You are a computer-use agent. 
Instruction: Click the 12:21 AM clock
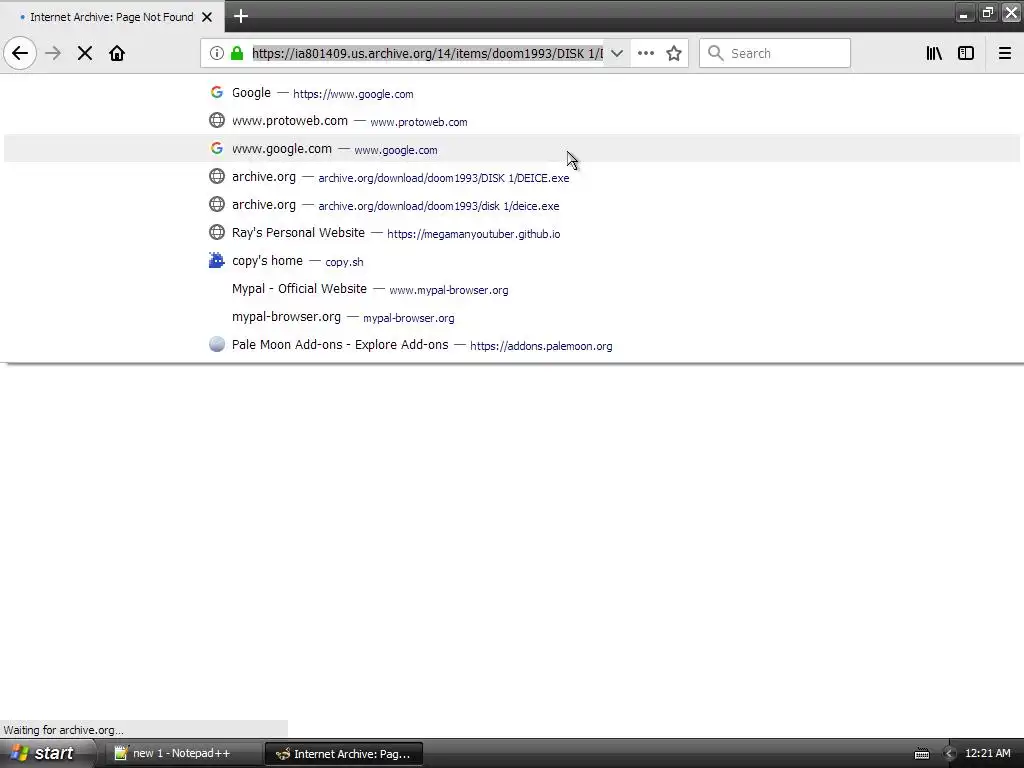click(x=987, y=754)
